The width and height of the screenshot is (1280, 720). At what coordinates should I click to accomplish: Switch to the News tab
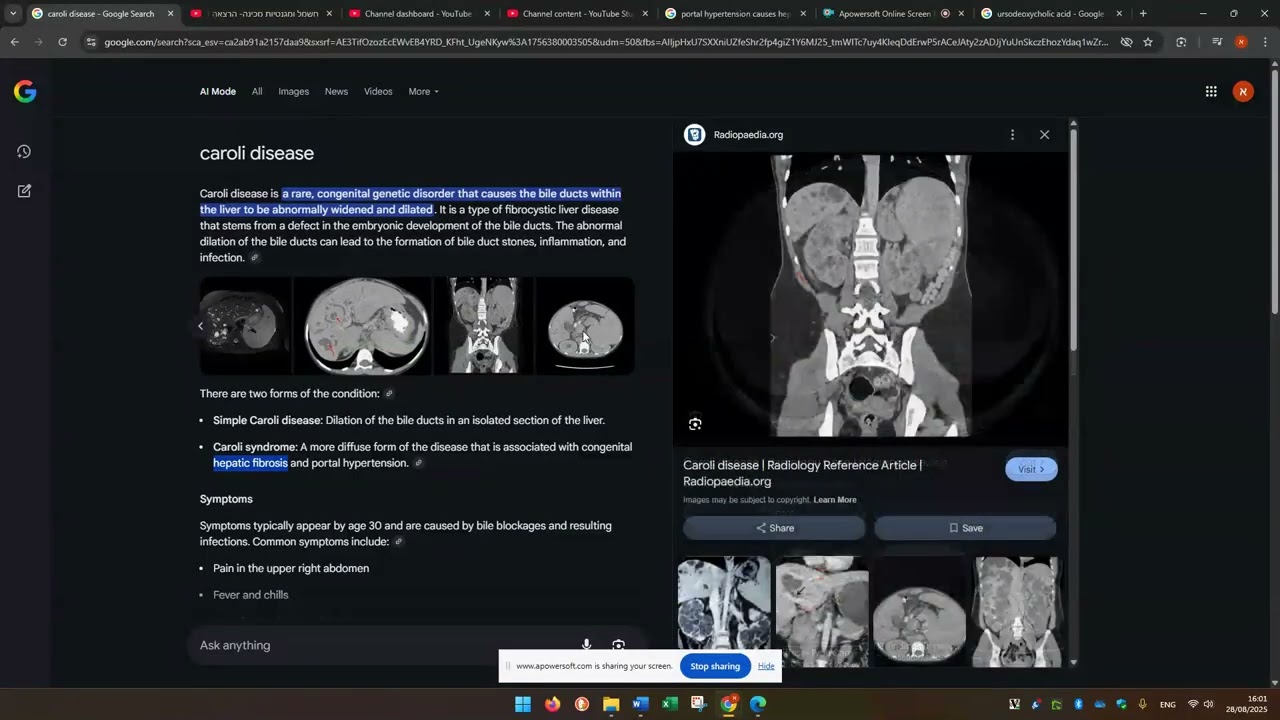pyautogui.click(x=336, y=91)
